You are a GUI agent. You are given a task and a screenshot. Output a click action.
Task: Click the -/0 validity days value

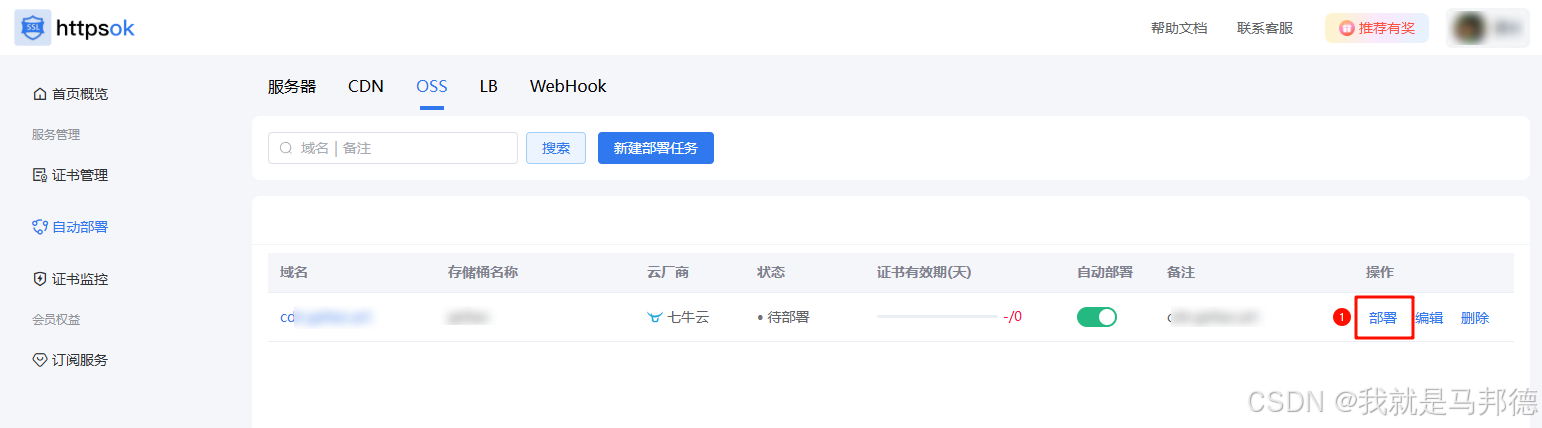tap(1012, 317)
